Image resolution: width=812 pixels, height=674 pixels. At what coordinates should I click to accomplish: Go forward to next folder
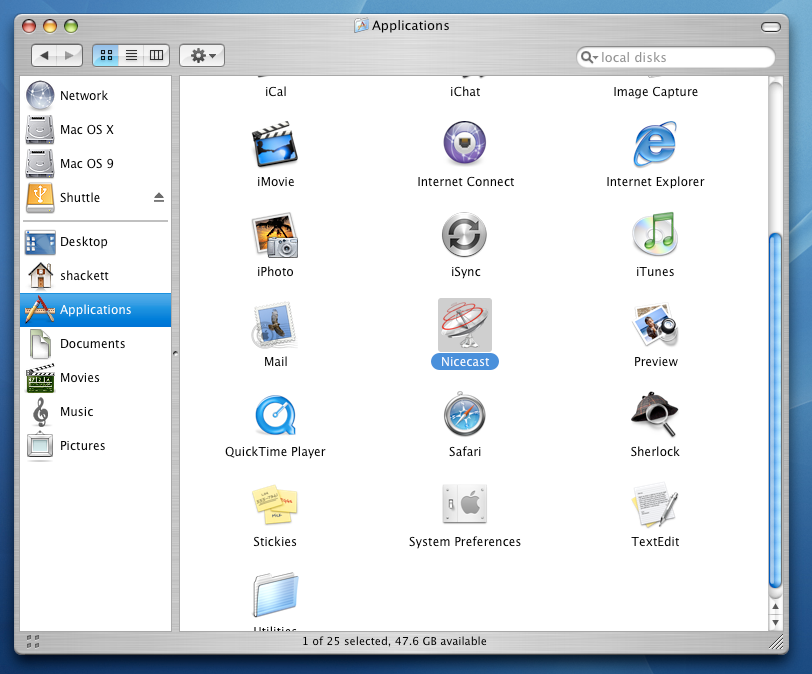[69, 55]
